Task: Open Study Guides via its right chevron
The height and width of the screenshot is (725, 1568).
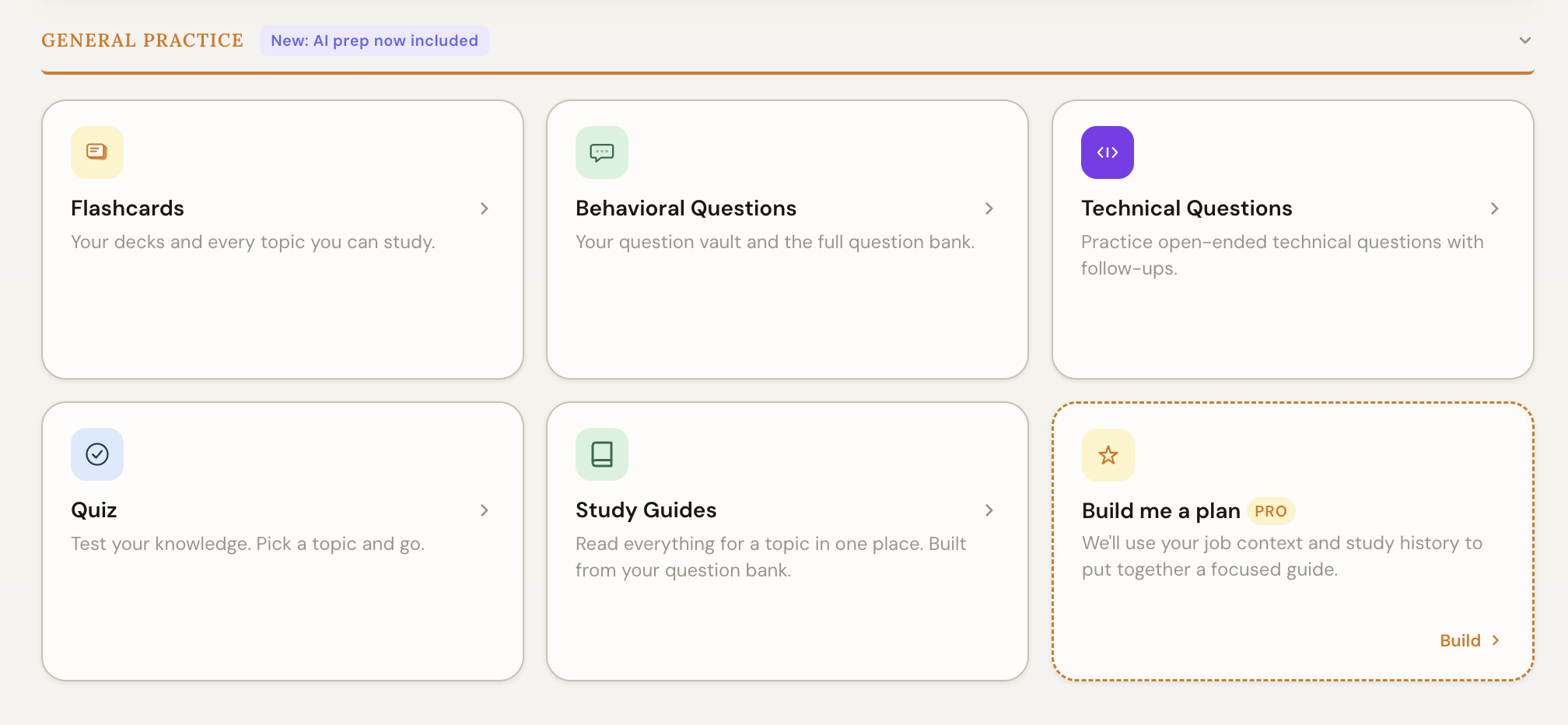Action: (x=989, y=510)
